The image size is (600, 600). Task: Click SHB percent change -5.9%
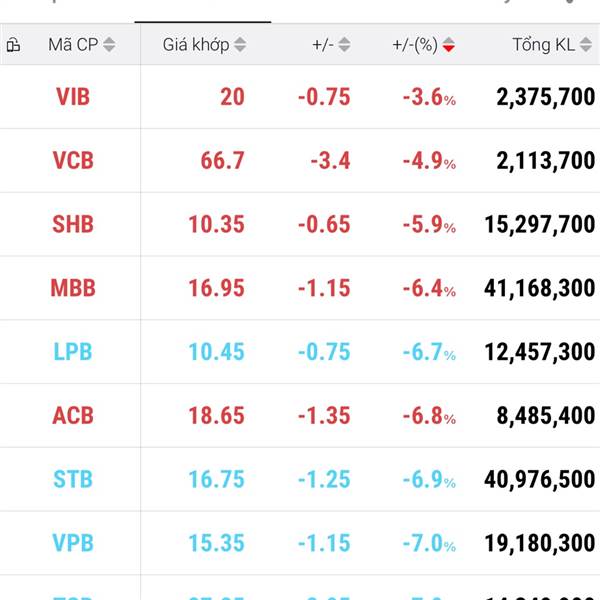pos(429,224)
